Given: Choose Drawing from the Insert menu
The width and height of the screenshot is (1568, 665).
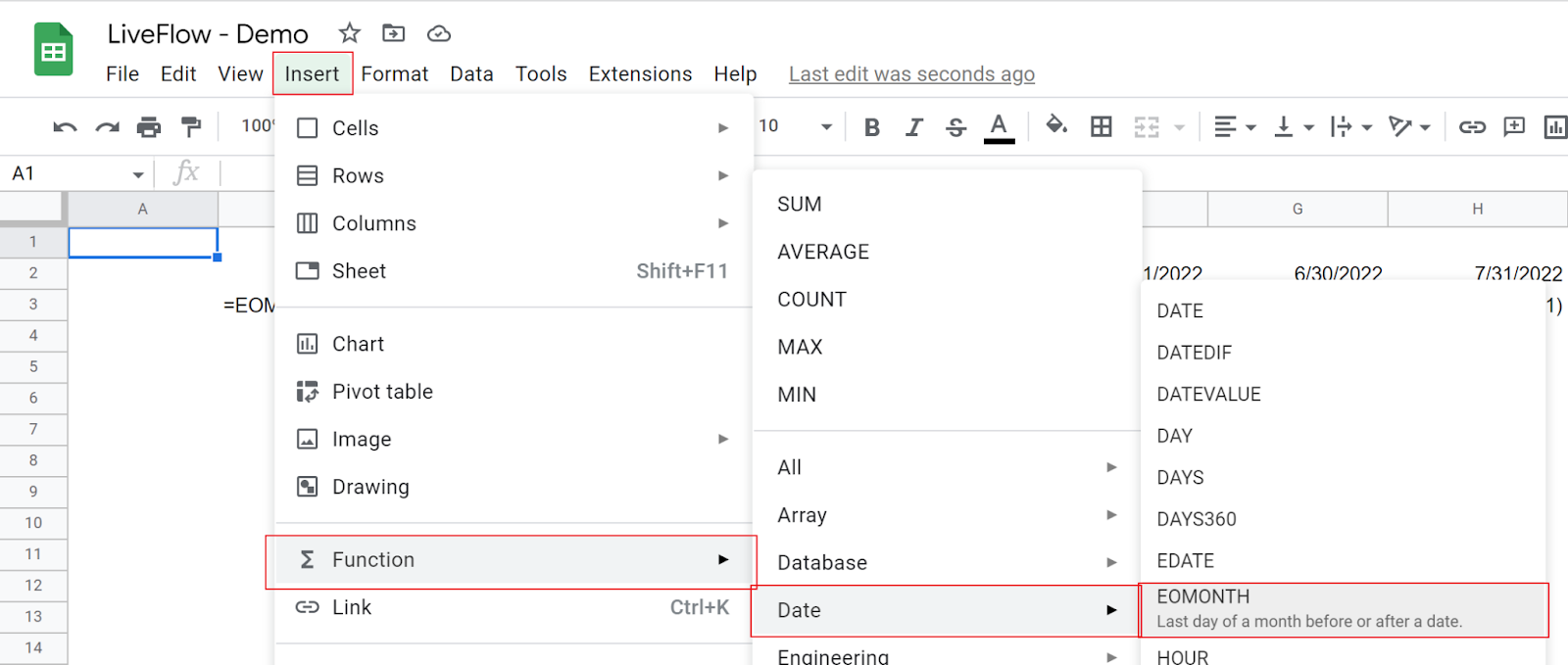Looking at the screenshot, I should coord(514,487).
